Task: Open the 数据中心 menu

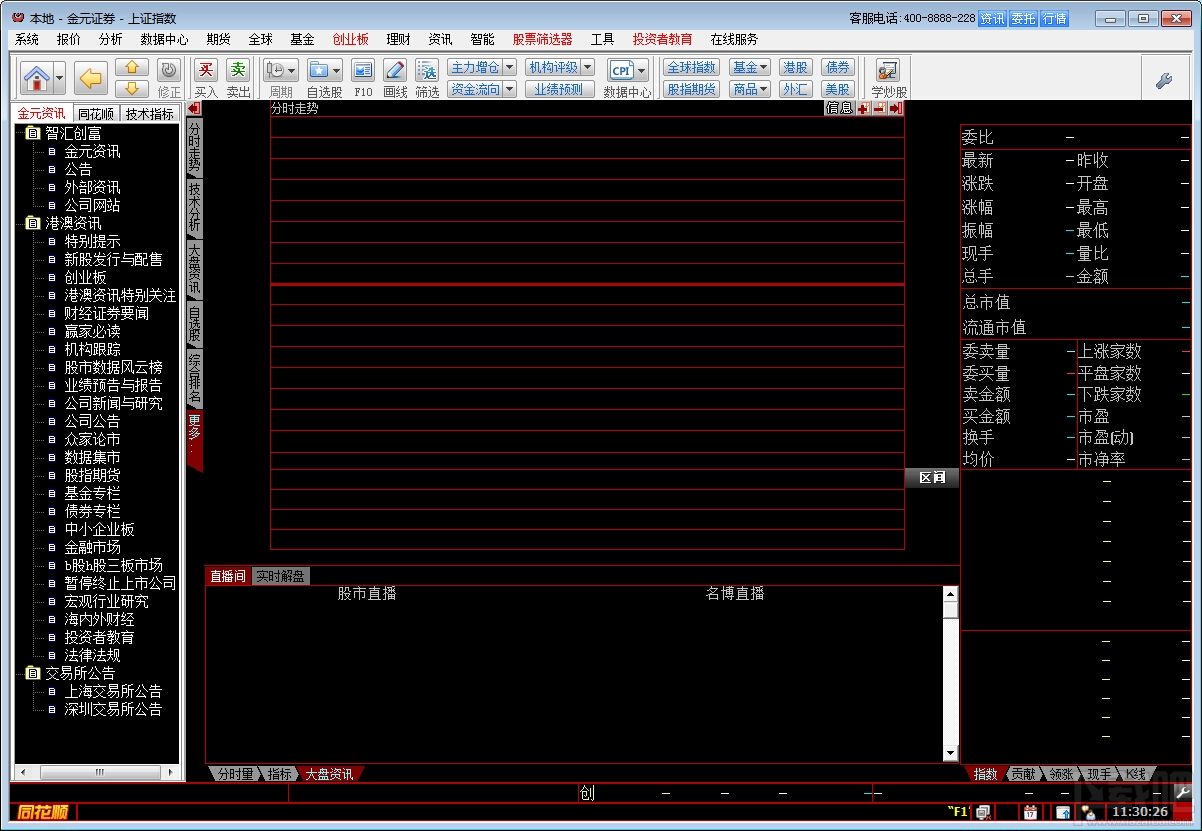Action: [x=164, y=39]
